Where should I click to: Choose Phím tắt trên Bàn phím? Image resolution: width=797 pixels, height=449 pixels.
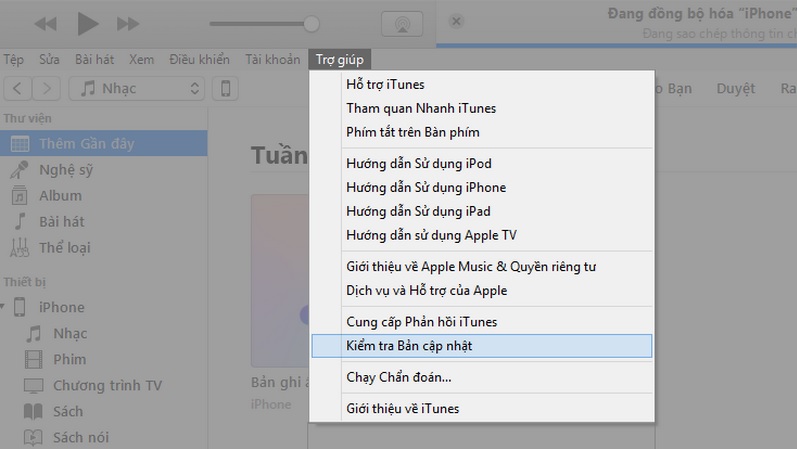[482, 132]
